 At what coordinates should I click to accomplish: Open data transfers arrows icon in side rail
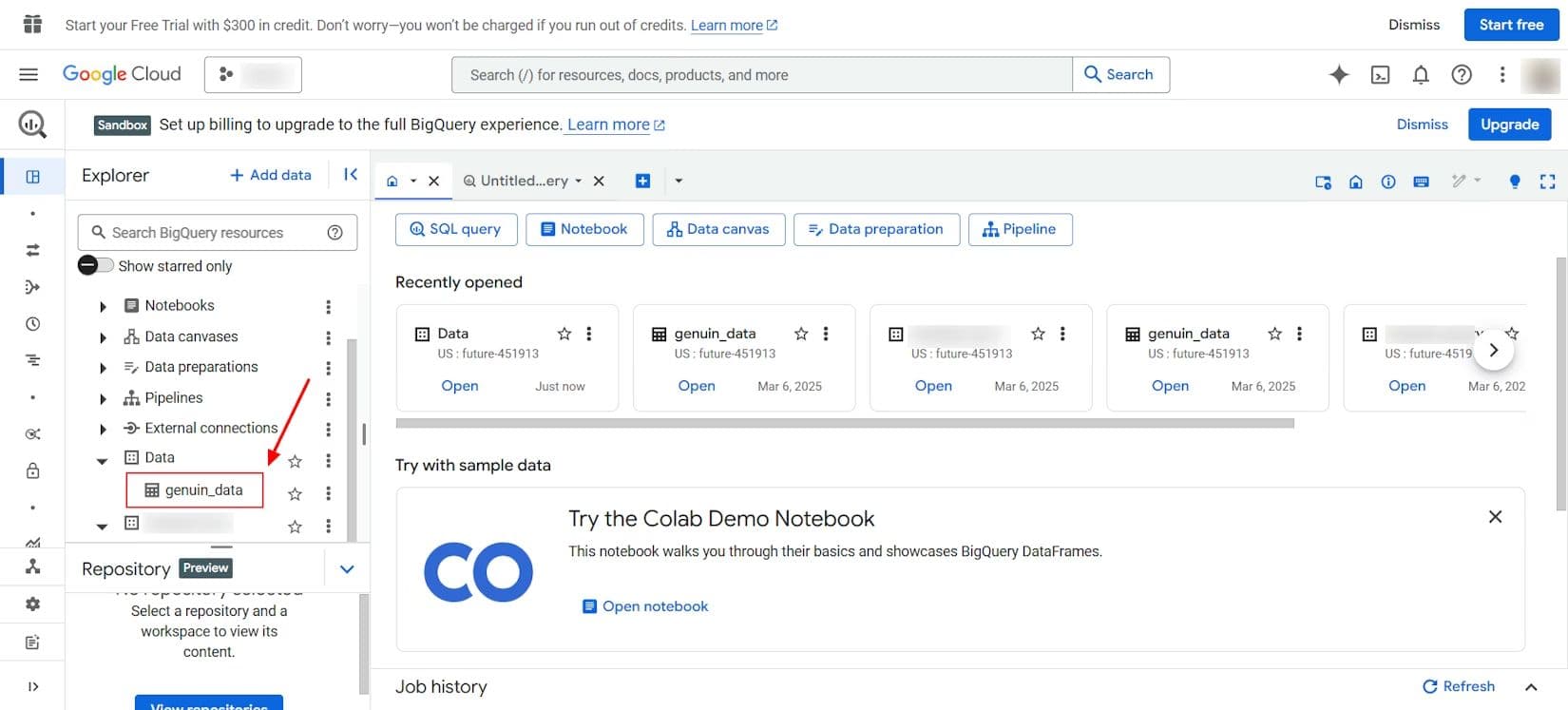pyautogui.click(x=33, y=250)
